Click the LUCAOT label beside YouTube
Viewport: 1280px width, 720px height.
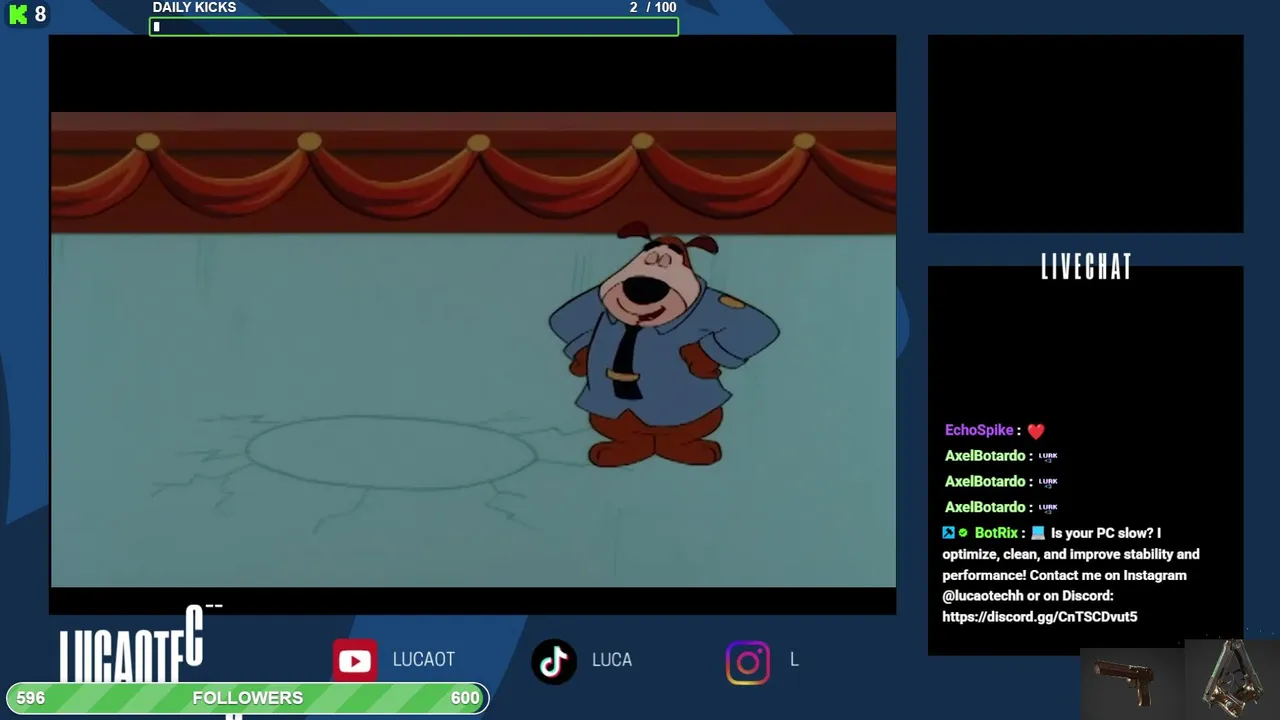tap(423, 660)
